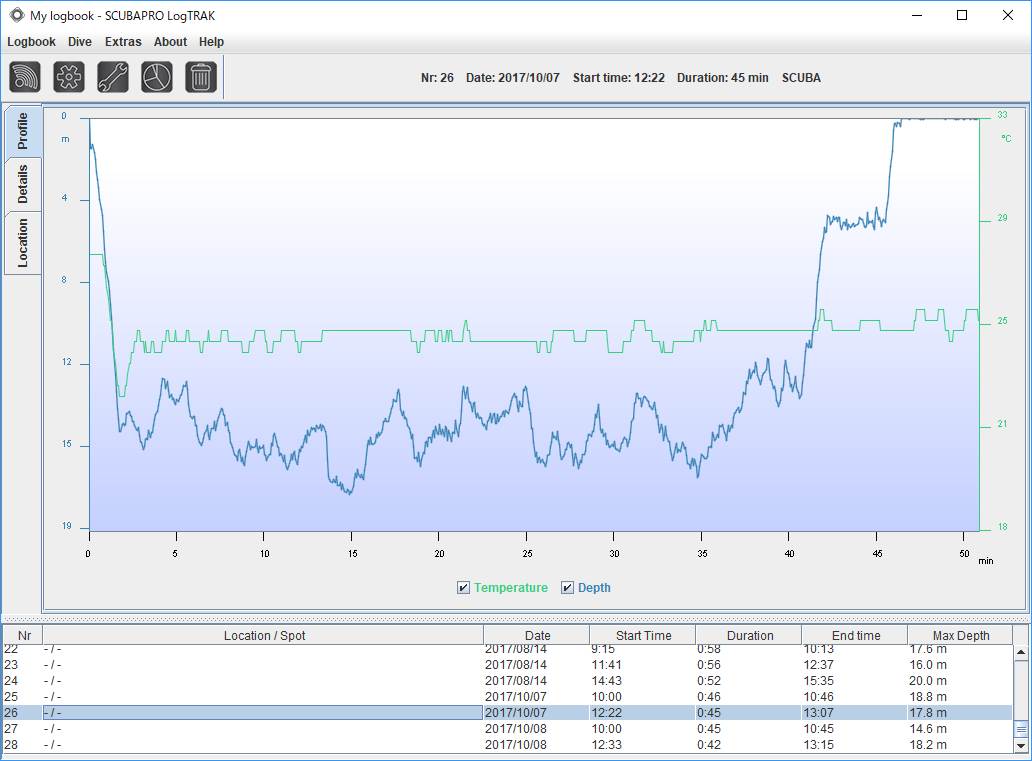Toggle the Temperature checkbox

463,588
